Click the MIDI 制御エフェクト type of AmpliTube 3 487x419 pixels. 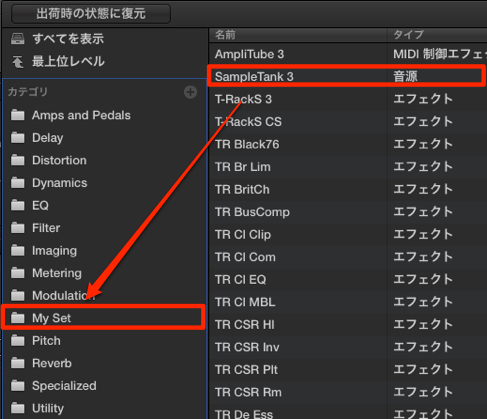click(440, 54)
